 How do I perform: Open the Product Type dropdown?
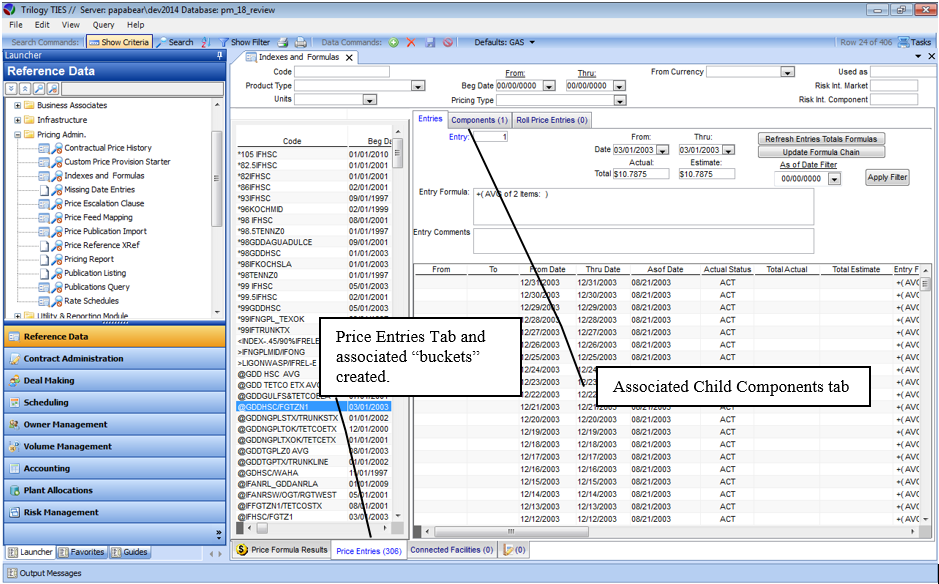click(418, 86)
